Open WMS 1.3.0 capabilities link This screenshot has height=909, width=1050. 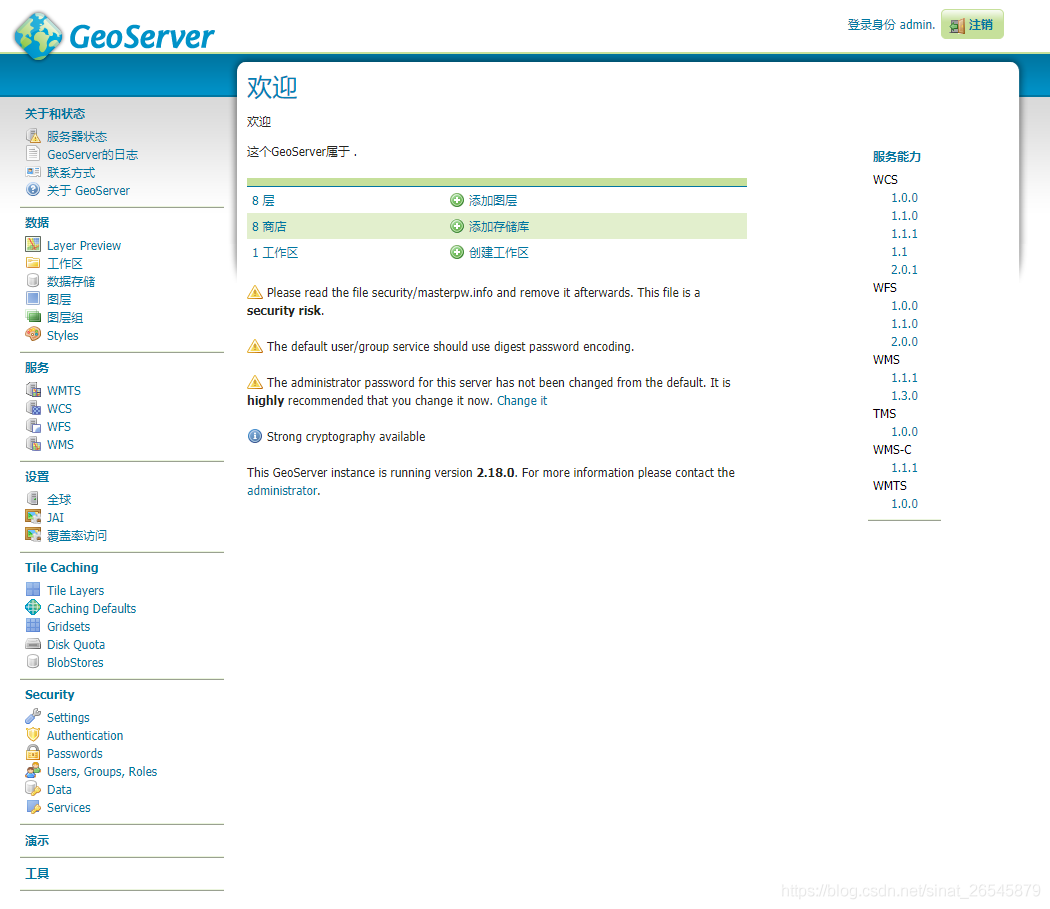click(x=904, y=396)
